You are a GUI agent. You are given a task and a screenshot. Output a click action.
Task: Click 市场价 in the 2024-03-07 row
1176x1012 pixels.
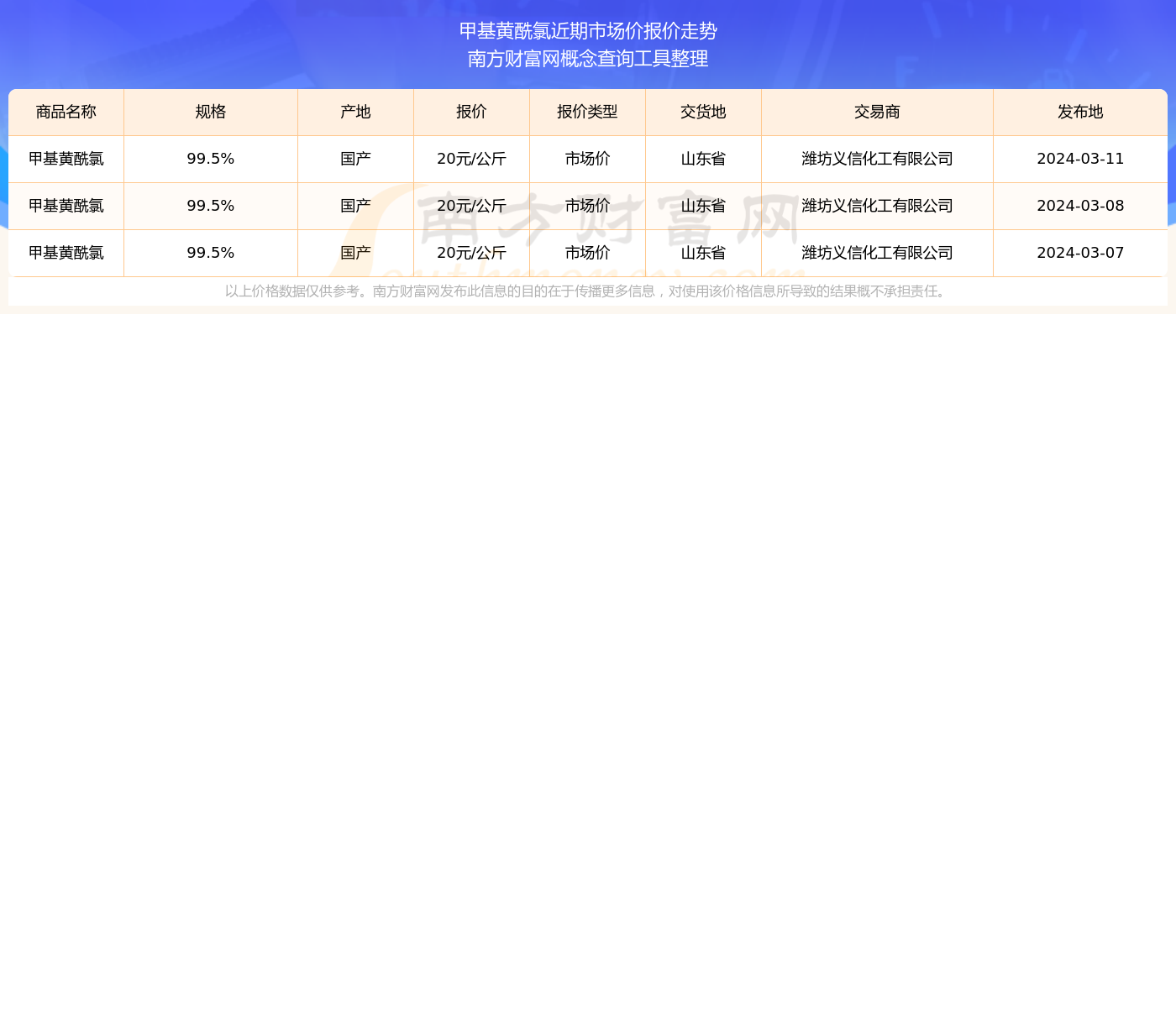[x=588, y=253]
